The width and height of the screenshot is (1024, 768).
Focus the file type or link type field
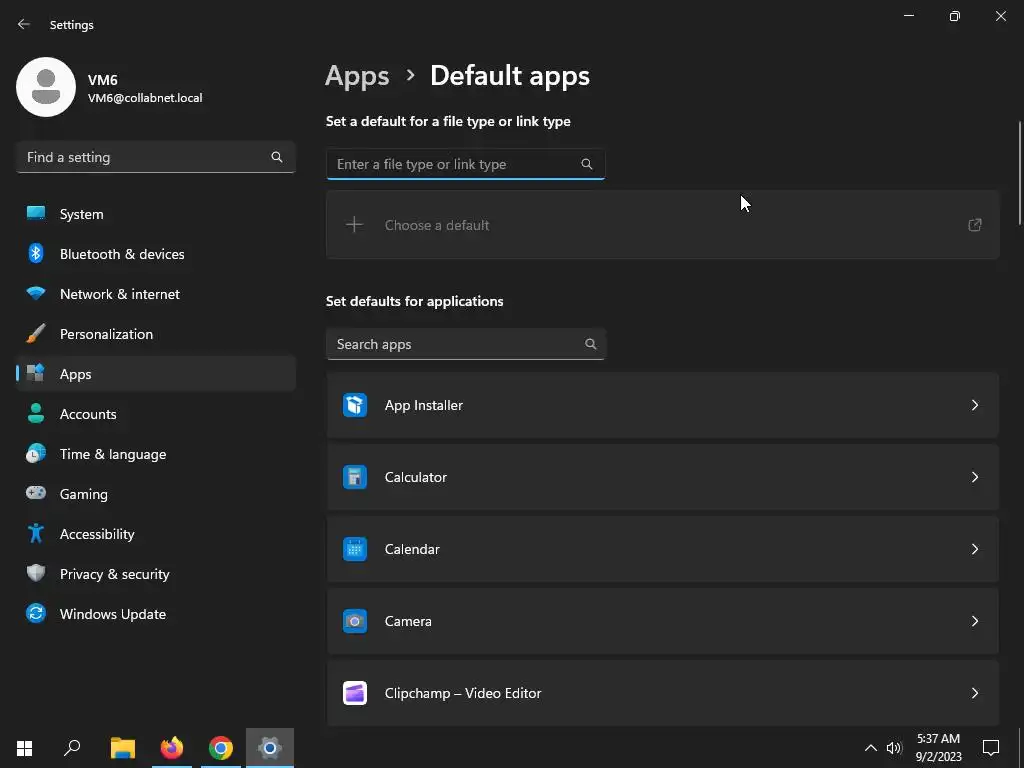pyautogui.click(x=455, y=164)
